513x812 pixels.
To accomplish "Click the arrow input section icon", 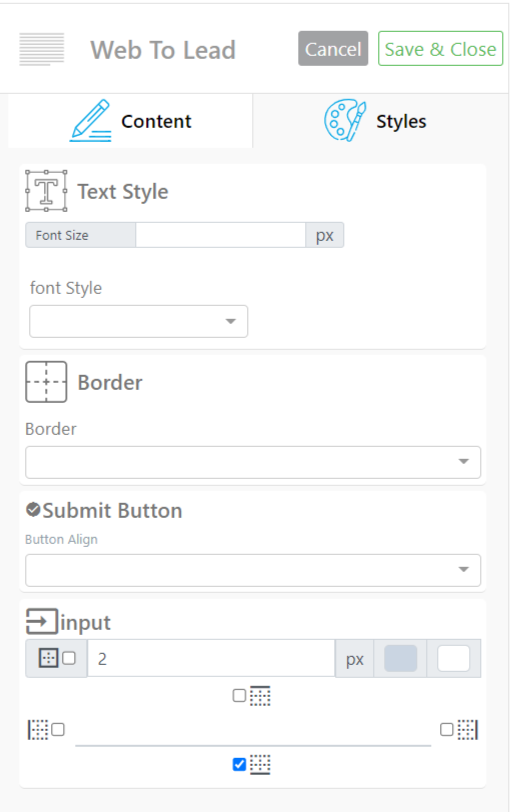I will (42, 621).
